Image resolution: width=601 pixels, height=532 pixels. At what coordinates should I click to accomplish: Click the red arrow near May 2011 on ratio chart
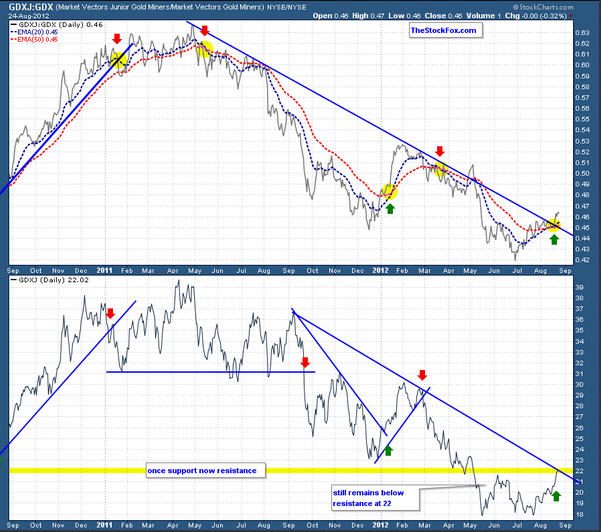[204, 30]
